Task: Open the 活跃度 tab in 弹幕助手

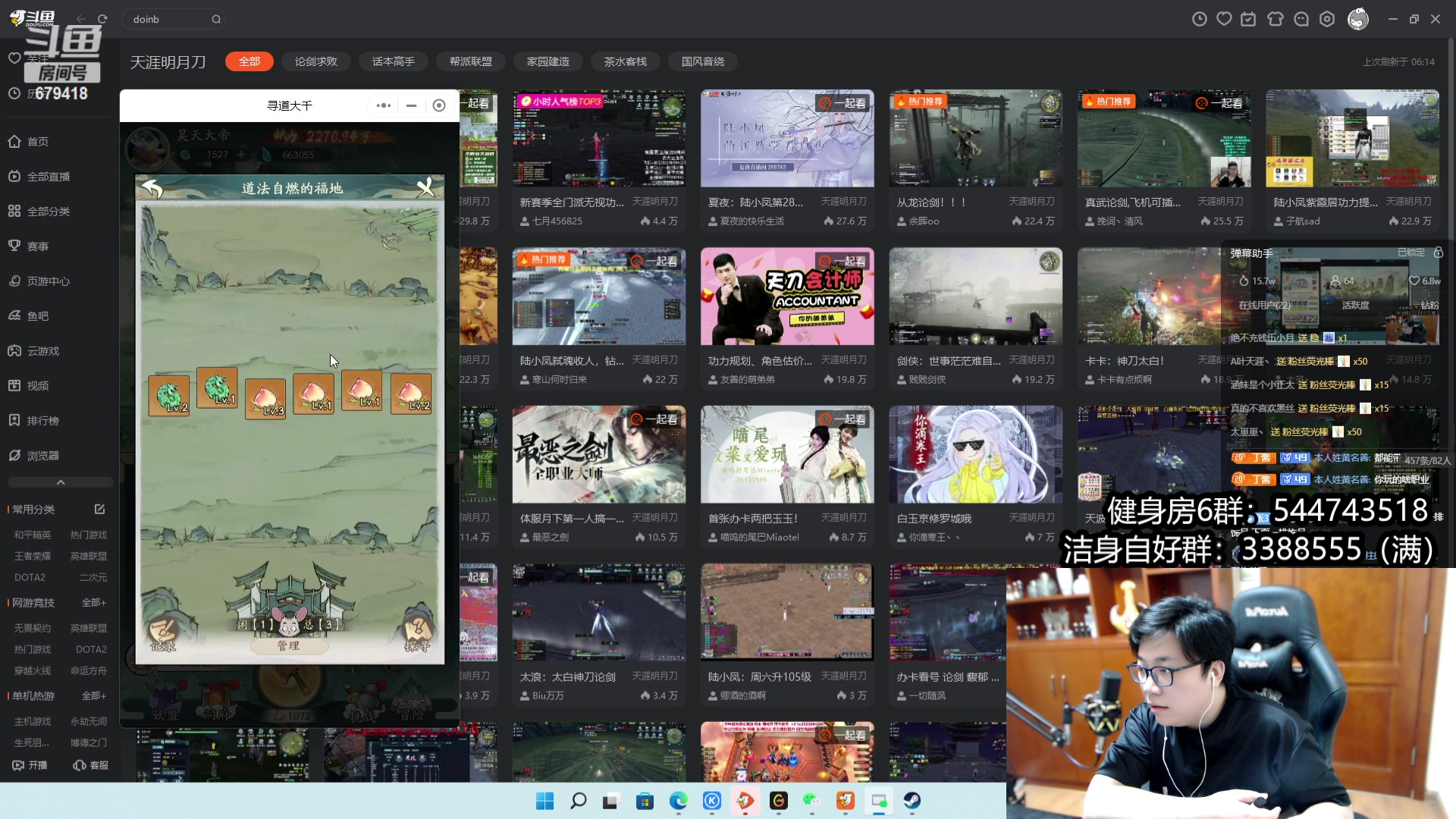Action: tap(1355, 305)
